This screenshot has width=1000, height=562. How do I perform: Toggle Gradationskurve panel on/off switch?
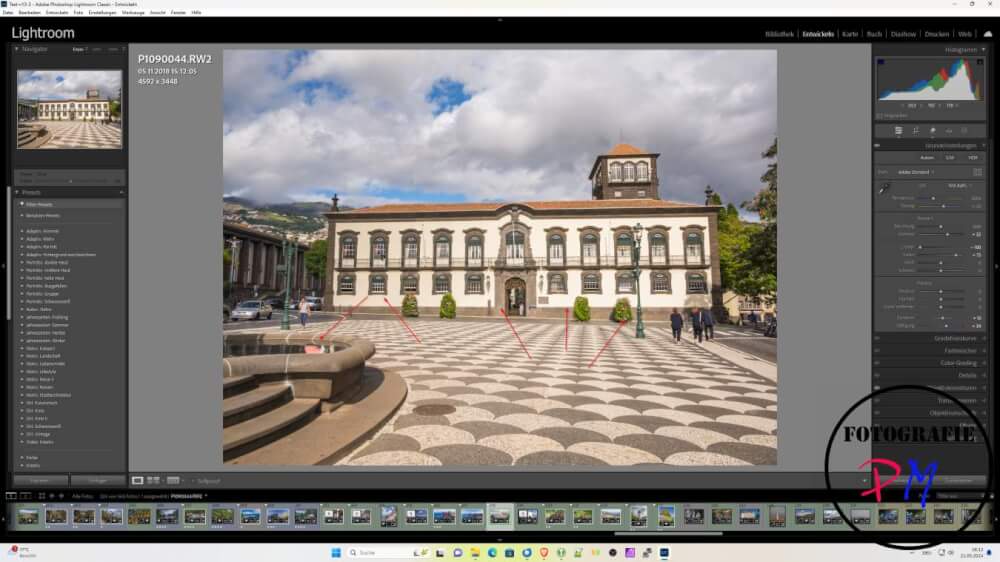(x=878, y=338)
